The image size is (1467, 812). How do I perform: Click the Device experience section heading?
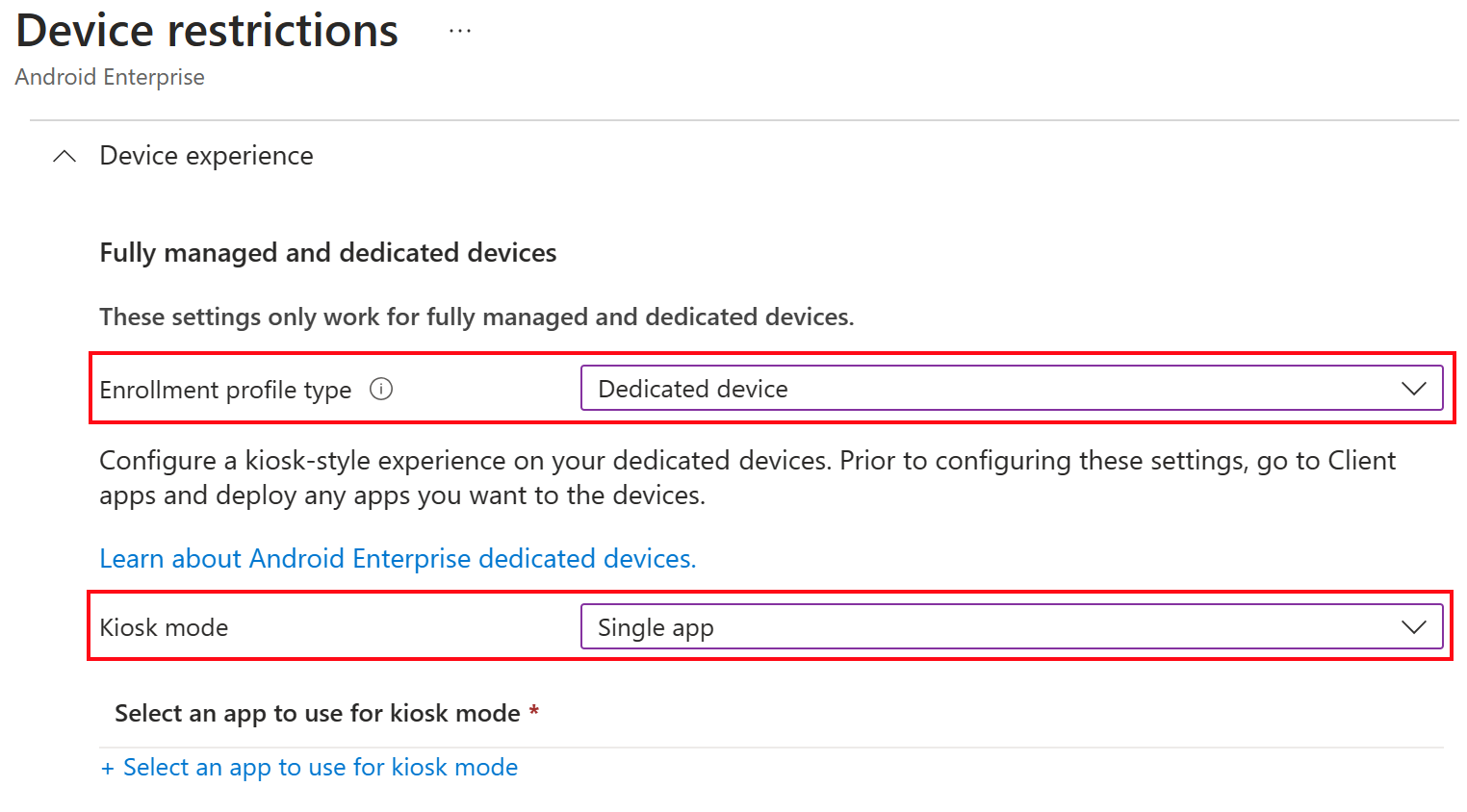(206, 156)
